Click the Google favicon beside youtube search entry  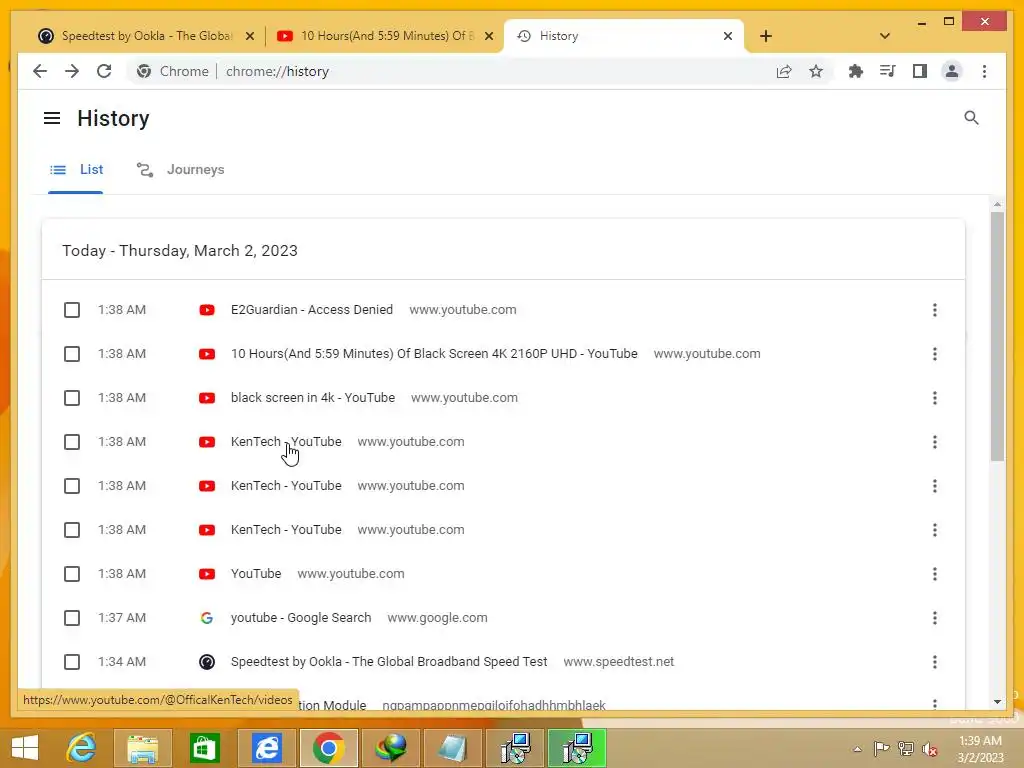click(206, 618)
